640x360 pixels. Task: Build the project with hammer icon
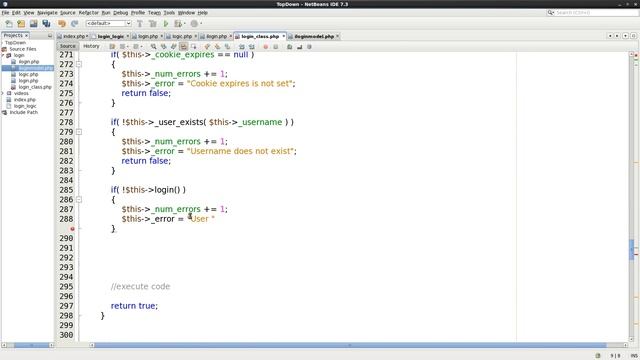(x=140, y=24)
